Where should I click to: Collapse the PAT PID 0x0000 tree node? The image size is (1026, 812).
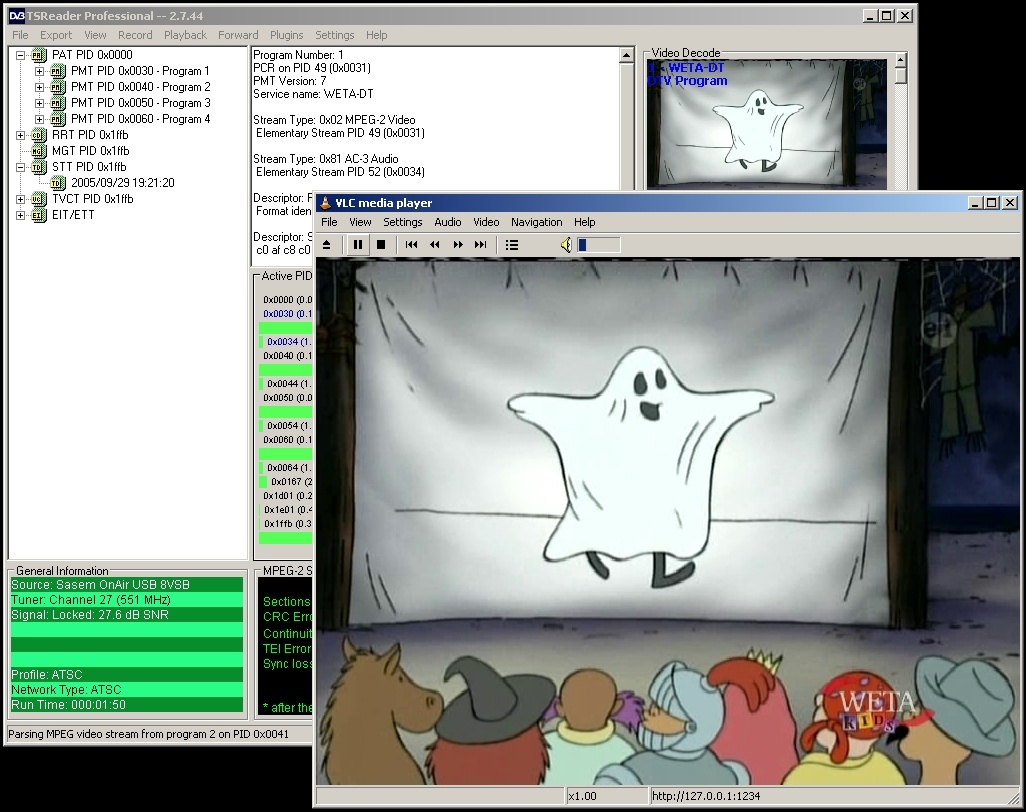click(x=20, y=56)
